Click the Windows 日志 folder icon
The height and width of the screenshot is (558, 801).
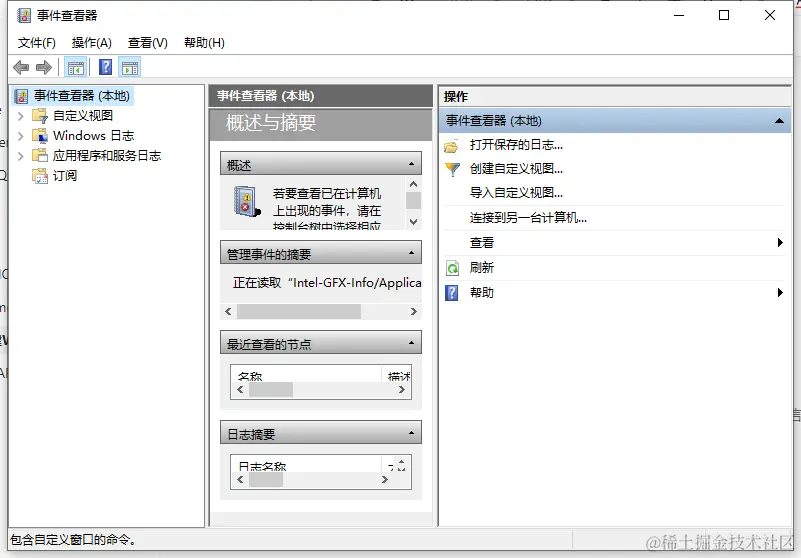click(39, 136)
